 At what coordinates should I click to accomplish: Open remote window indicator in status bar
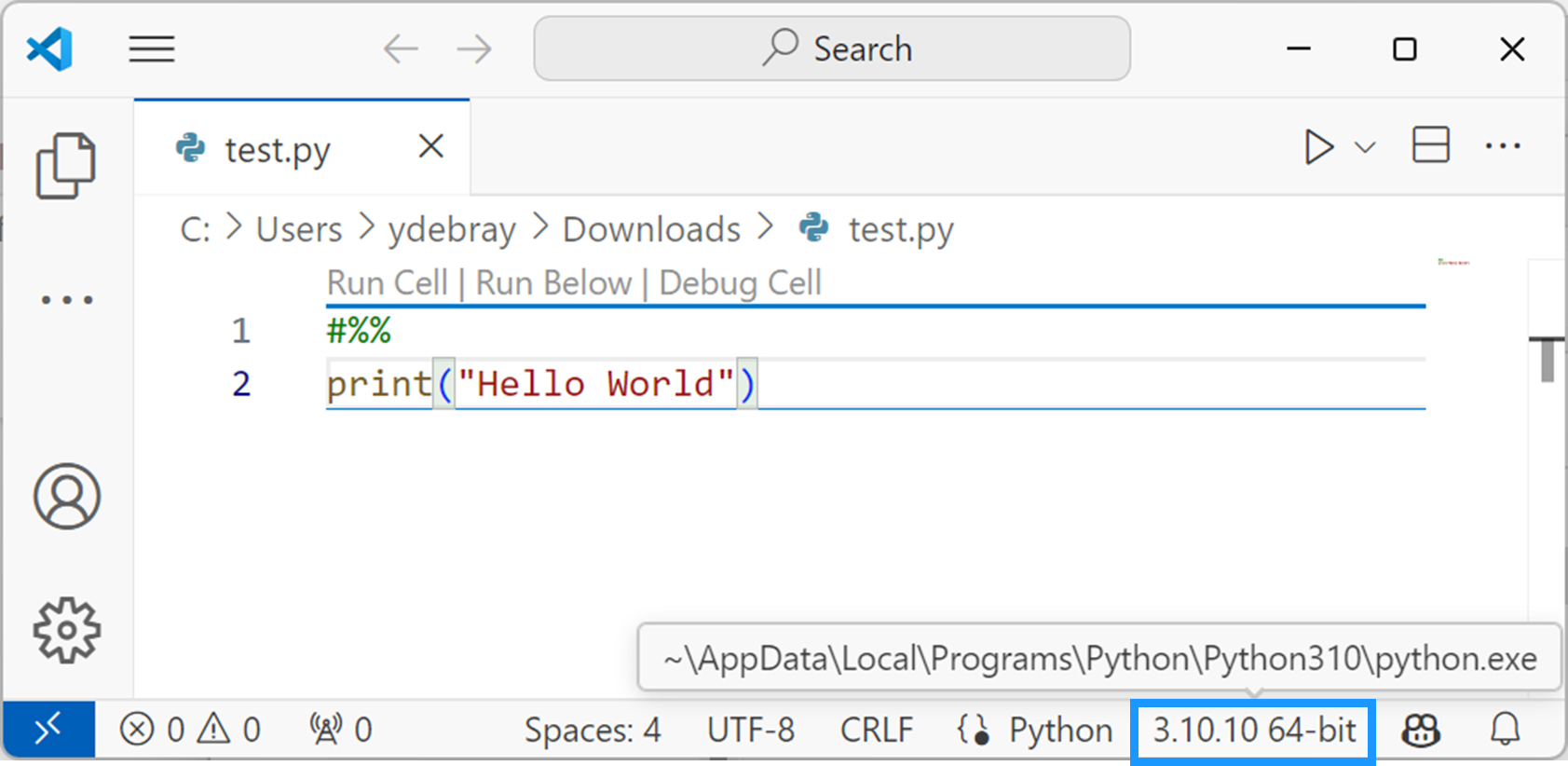coord(48,729)
